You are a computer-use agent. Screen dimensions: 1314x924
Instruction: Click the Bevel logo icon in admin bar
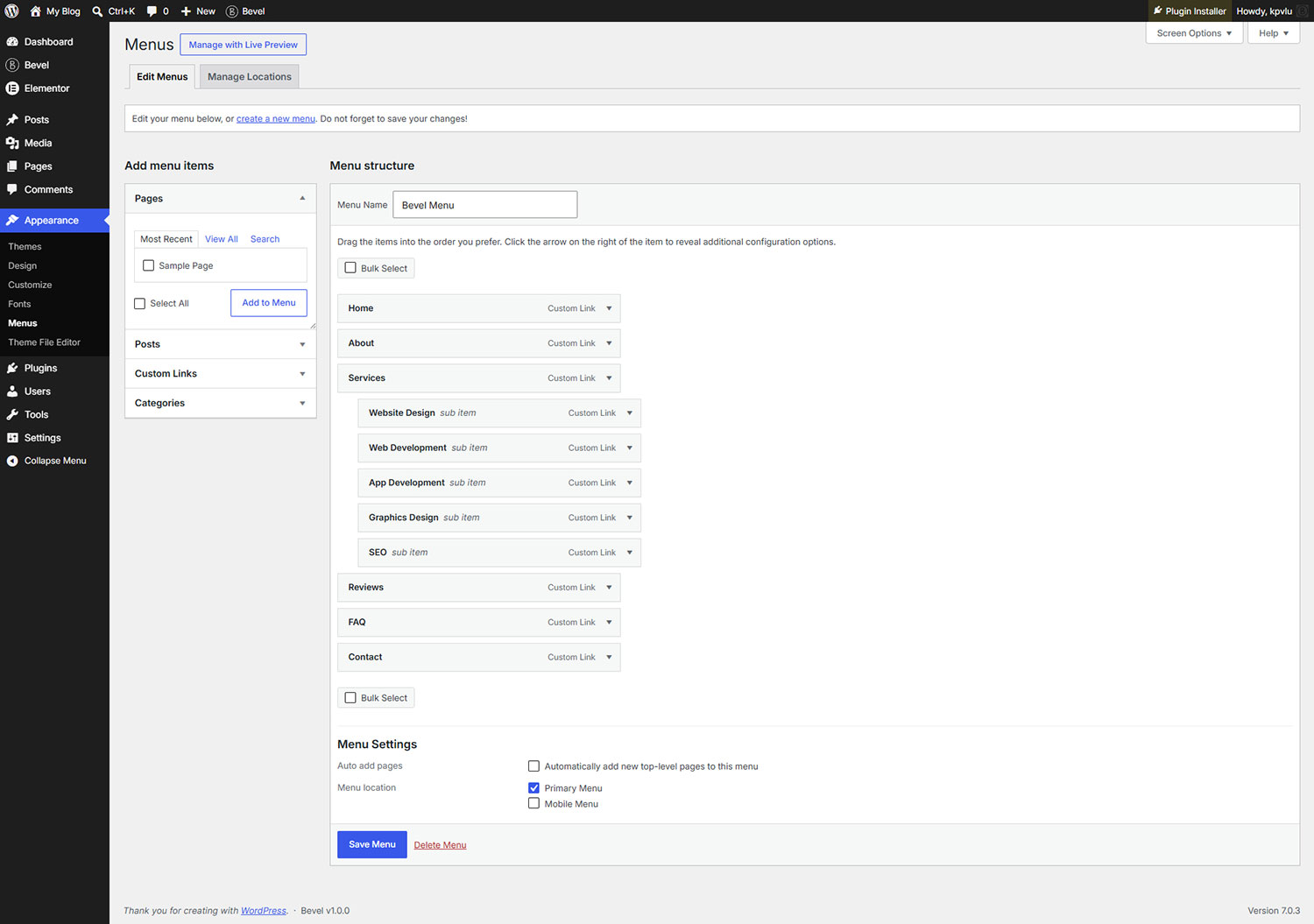(x=232, y=11)
